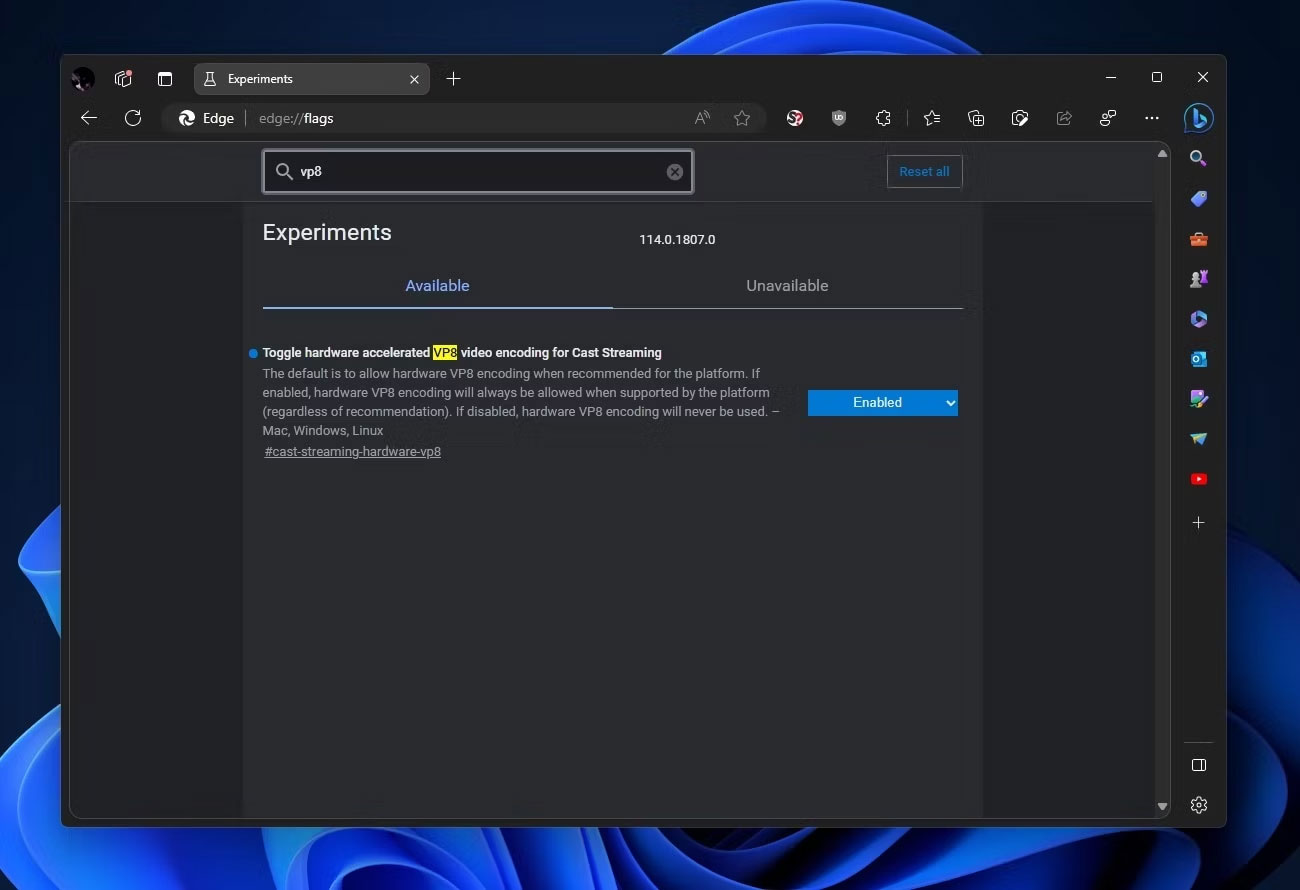Open the Games chess piece sidebar icon

1198,279
